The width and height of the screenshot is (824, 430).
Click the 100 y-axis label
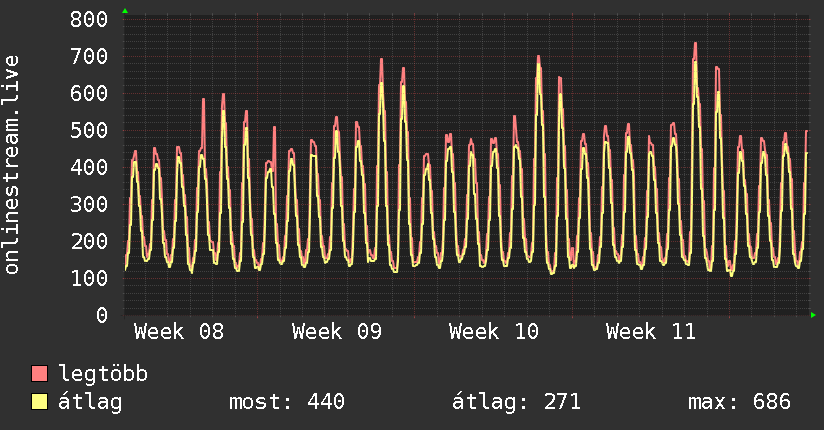tap(90, 278)
